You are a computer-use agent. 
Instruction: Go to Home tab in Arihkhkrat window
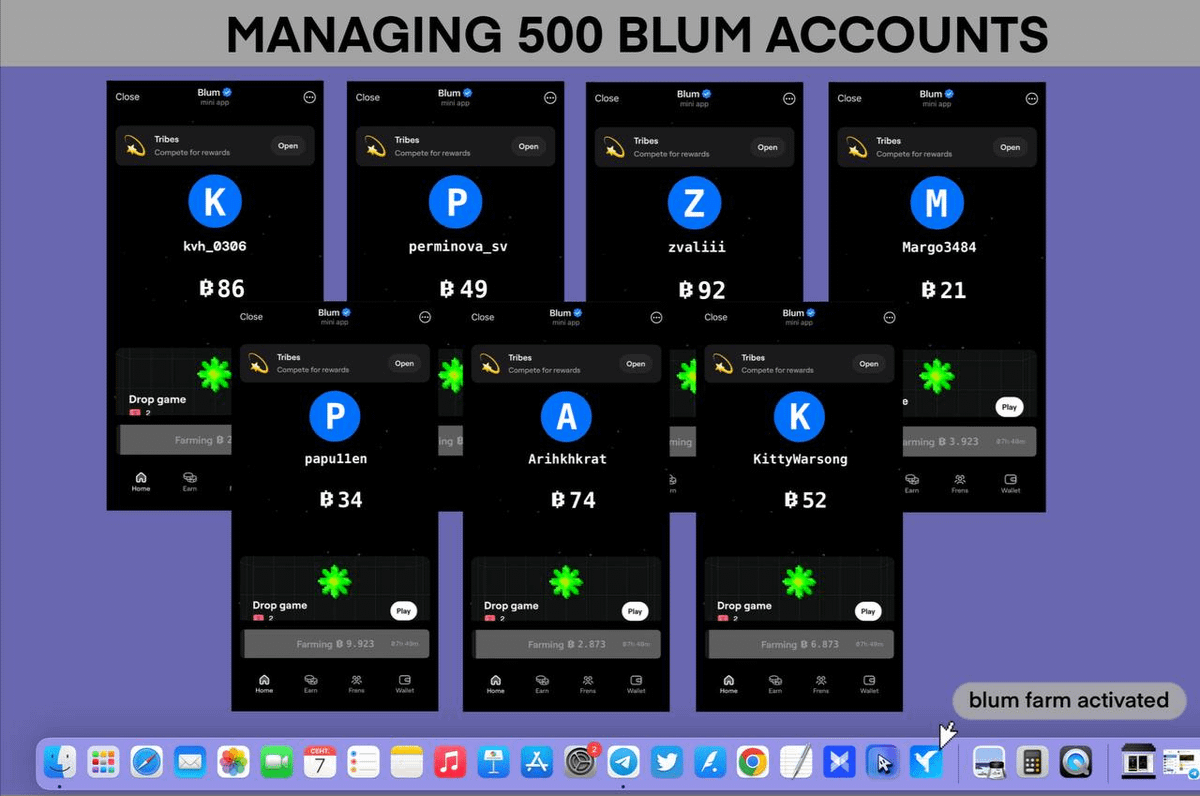495,684
